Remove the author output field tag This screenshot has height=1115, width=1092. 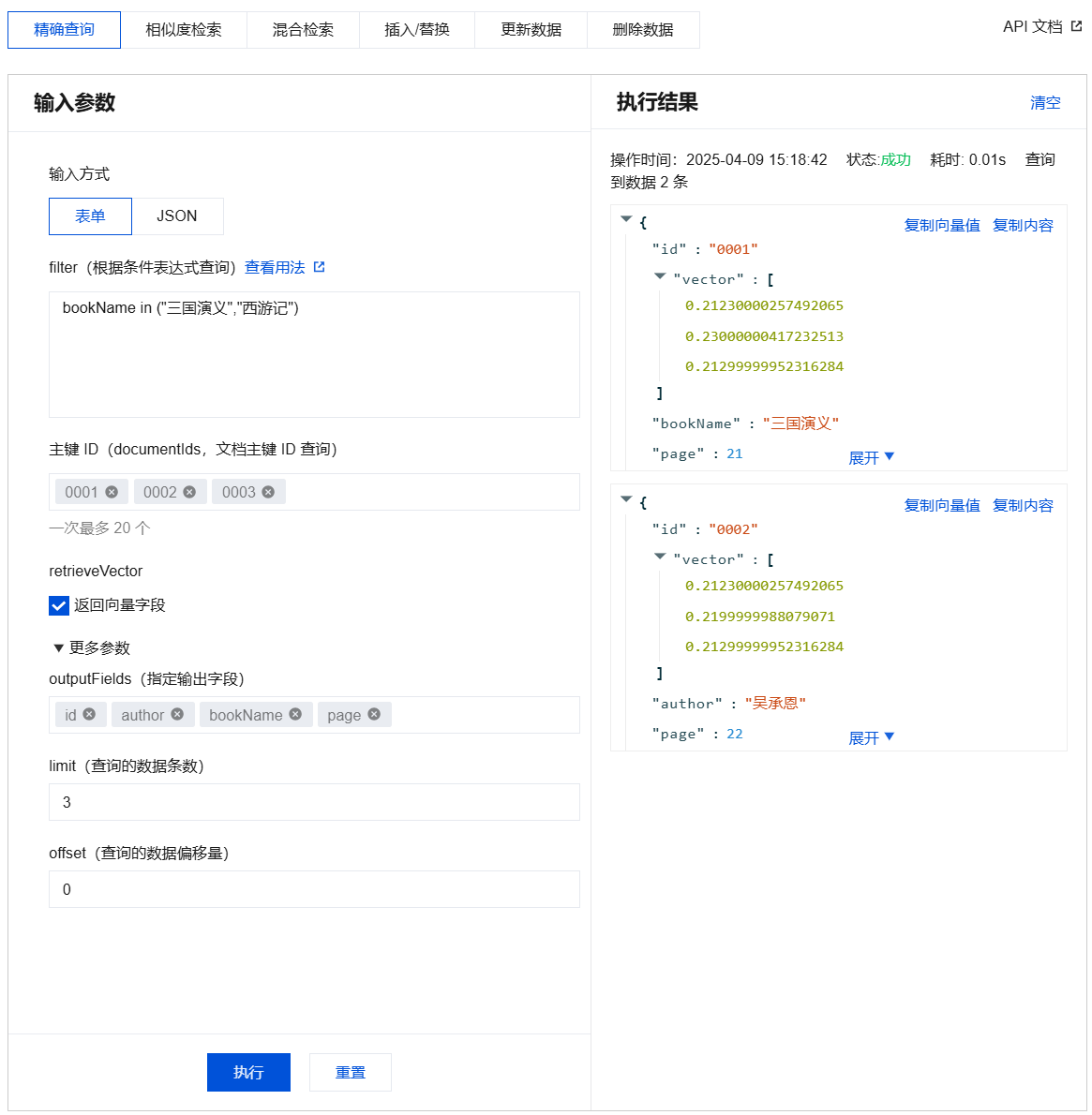pyautogui.click(x=177, y=715)
